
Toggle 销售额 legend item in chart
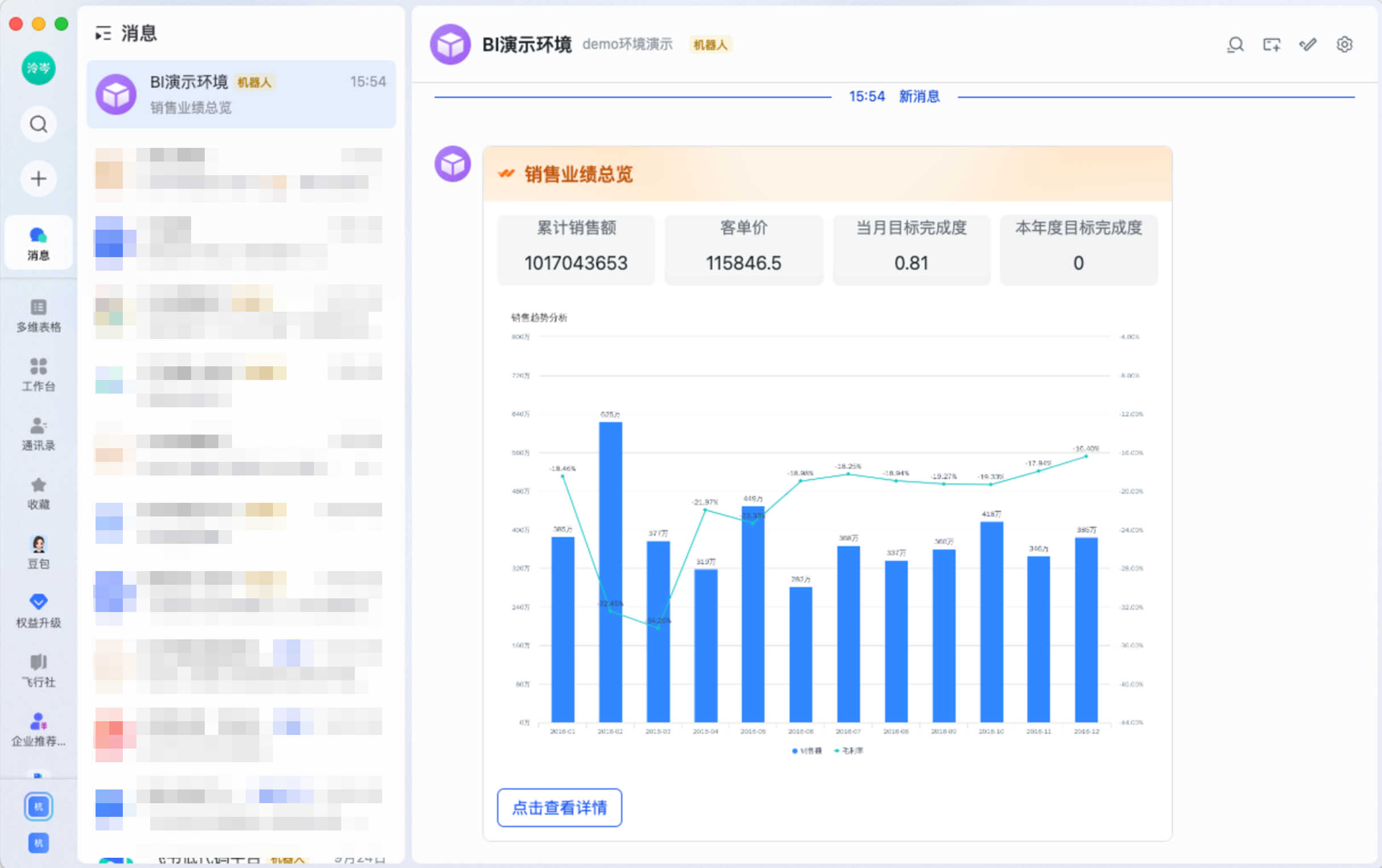click(x=807, y=751)
